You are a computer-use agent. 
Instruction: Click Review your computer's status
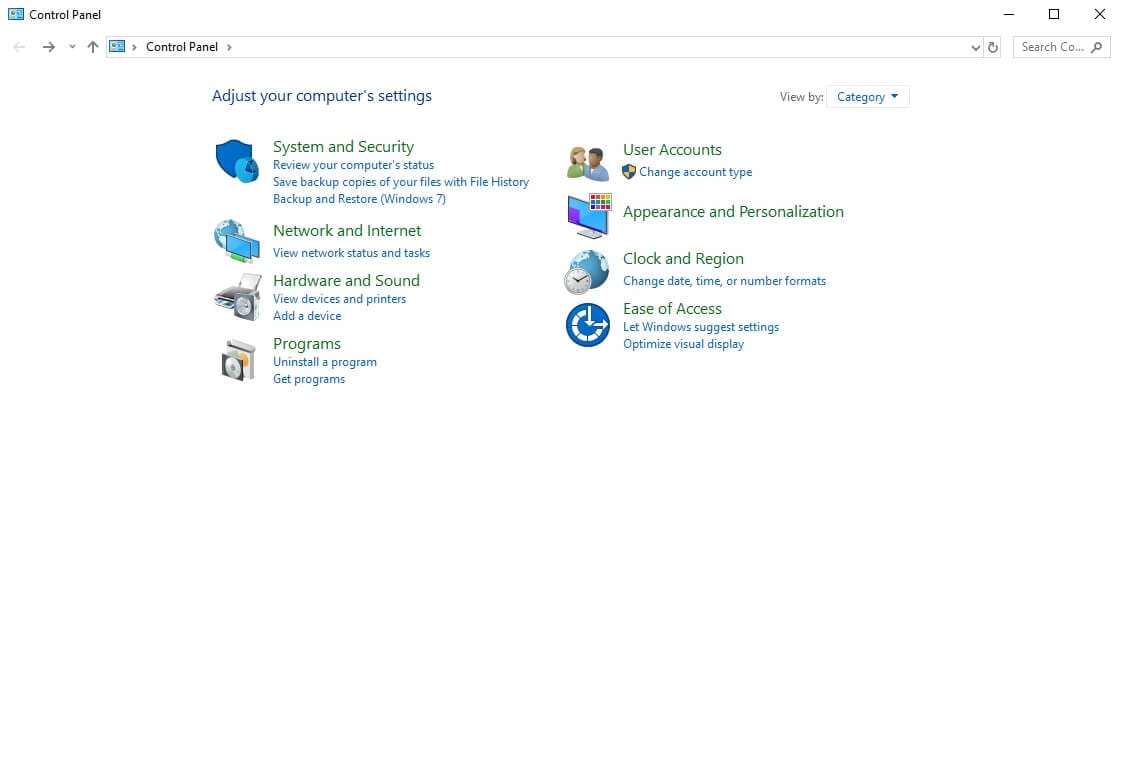(353, 165)
